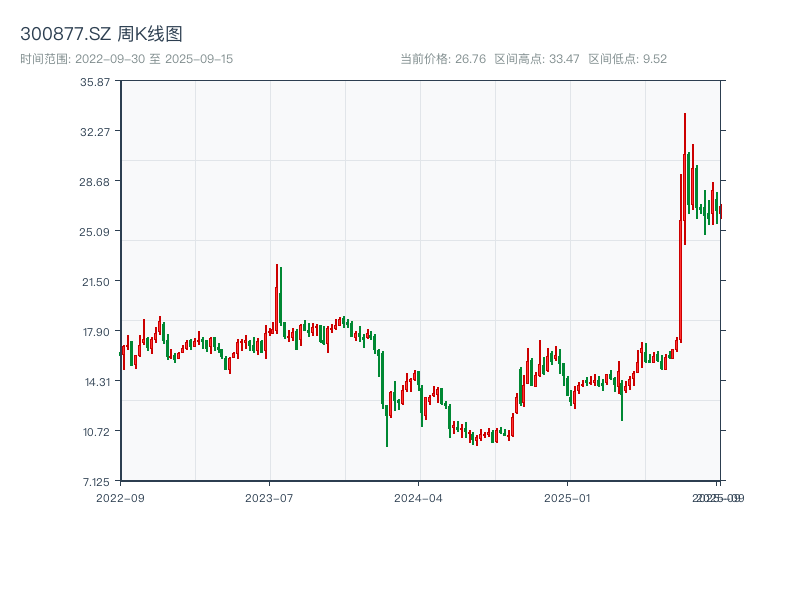Screen dimensions: 800x600
Task: Click the x-axis label 2025-01
Action: point(567,498)
